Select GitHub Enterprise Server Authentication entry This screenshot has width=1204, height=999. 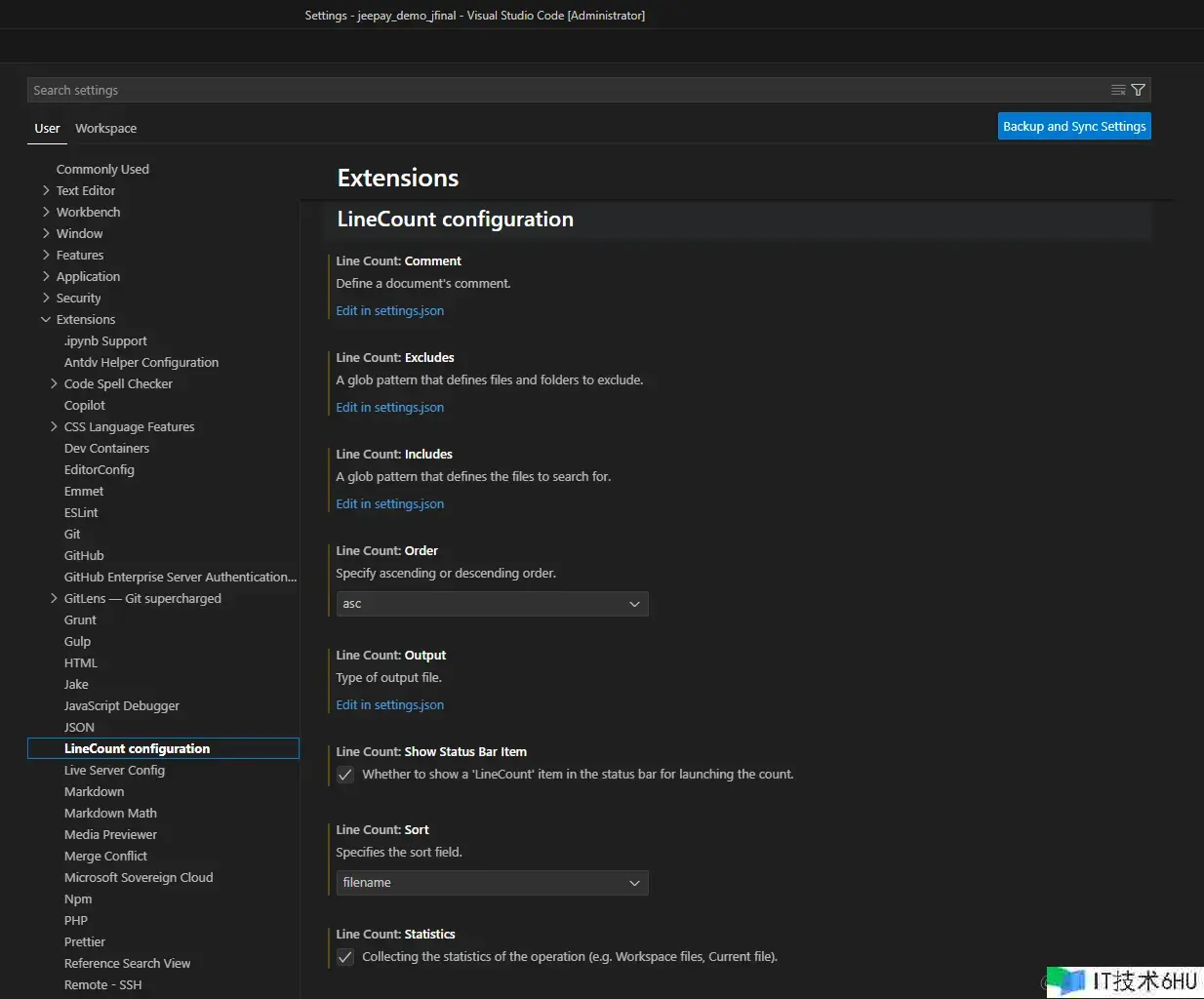pyautogui.click(x=181, y=577)
